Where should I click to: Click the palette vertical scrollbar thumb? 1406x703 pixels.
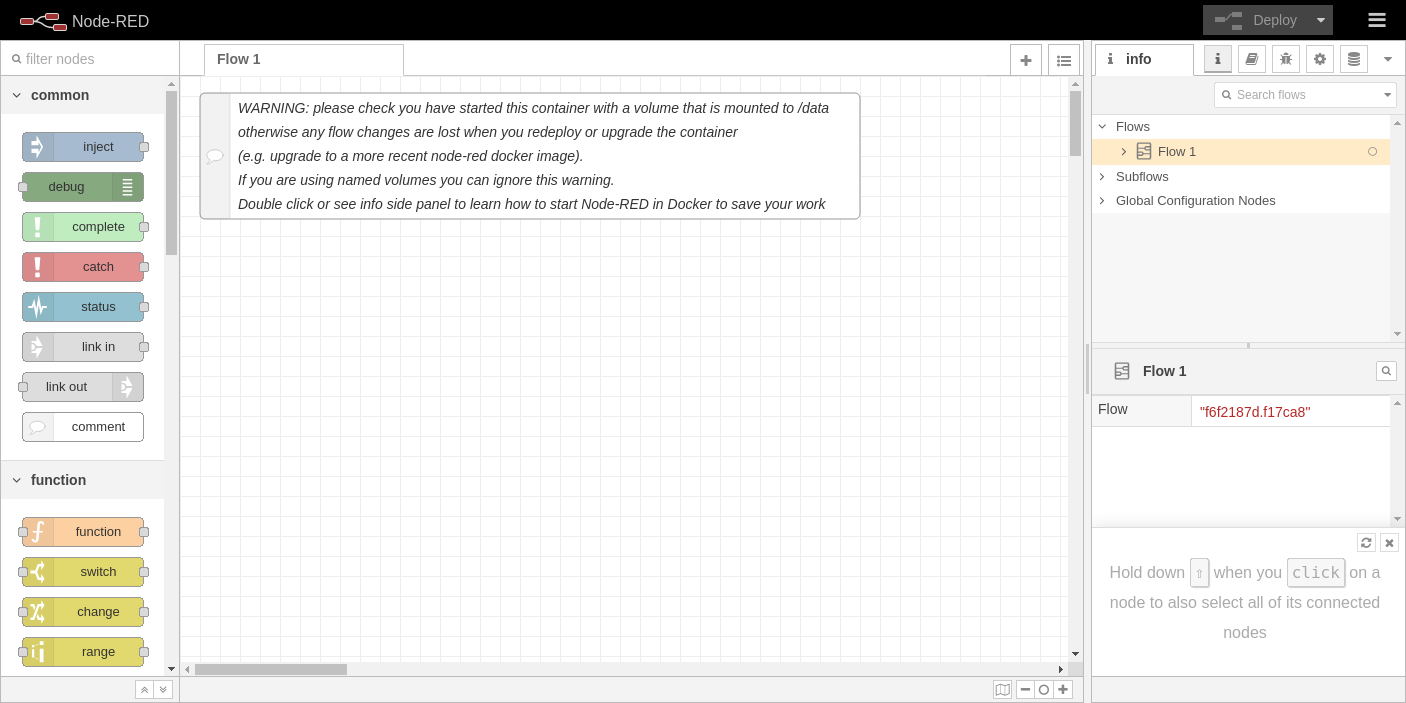(x=171, y=173)
